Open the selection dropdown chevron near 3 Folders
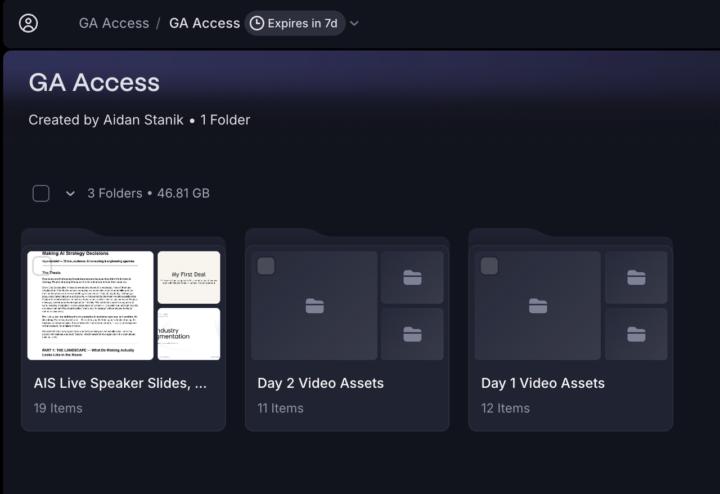 click(70, 193)
